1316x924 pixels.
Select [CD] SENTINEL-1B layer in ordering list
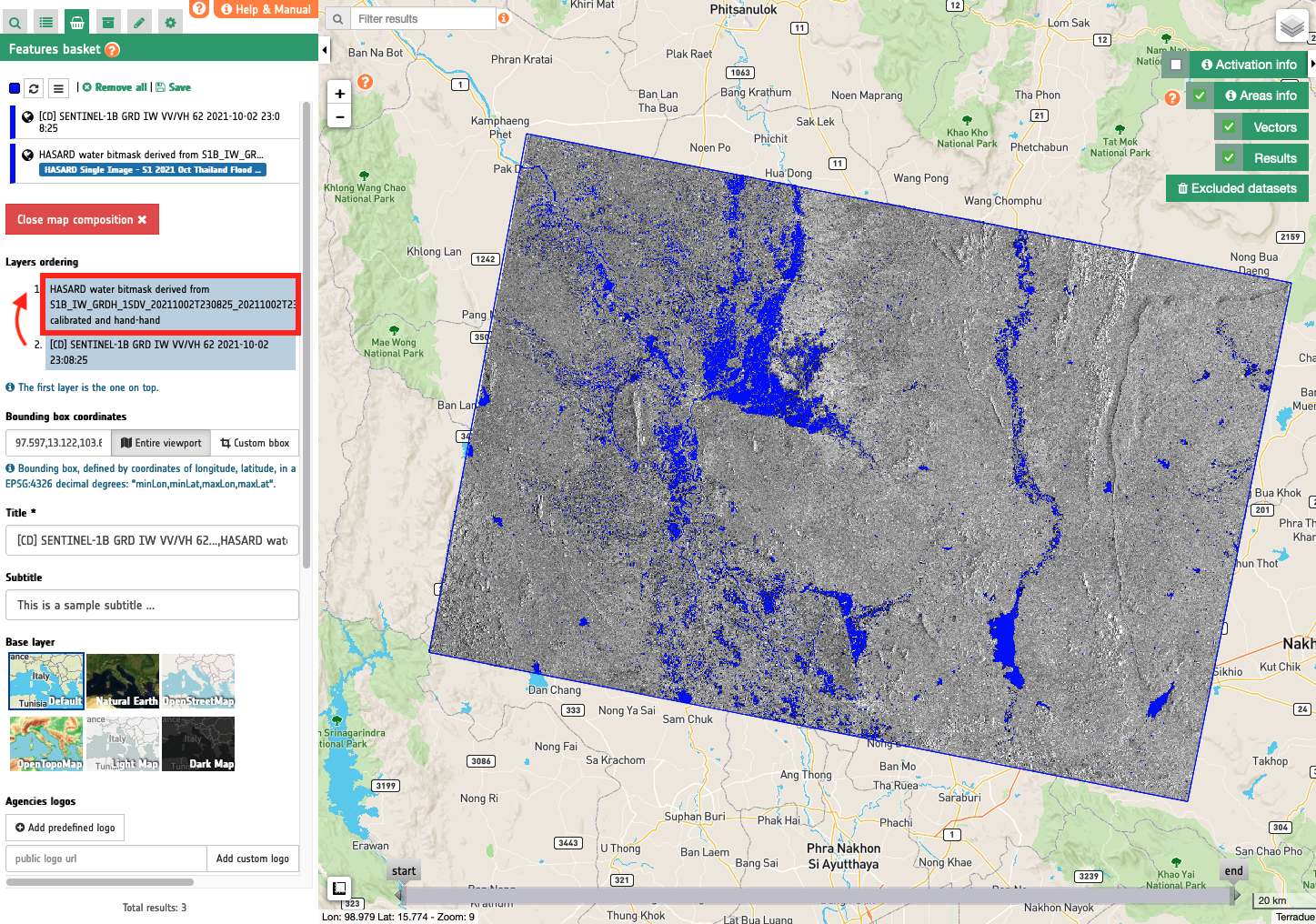(170, 352)
